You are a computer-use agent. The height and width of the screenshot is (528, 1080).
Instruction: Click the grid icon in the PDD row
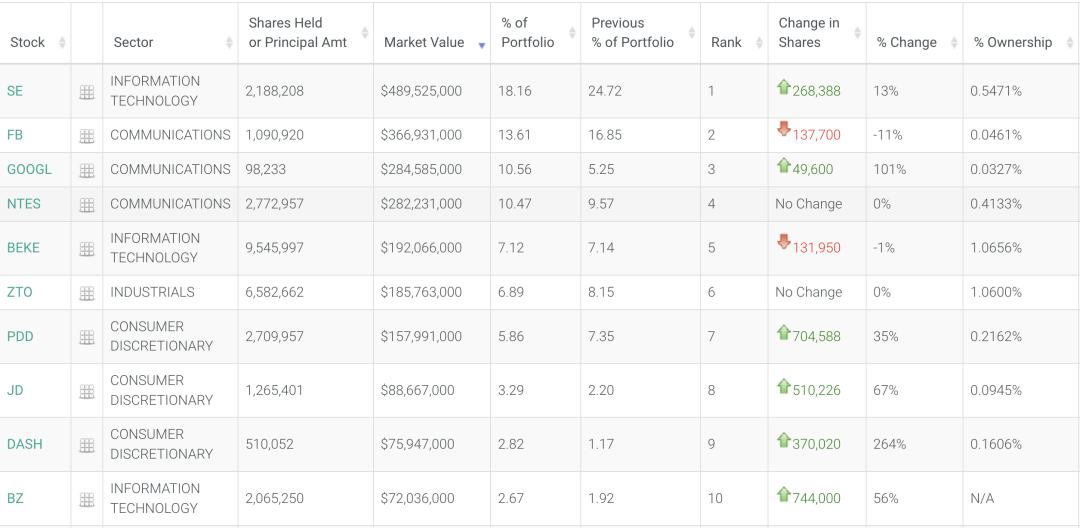(87, 337)
